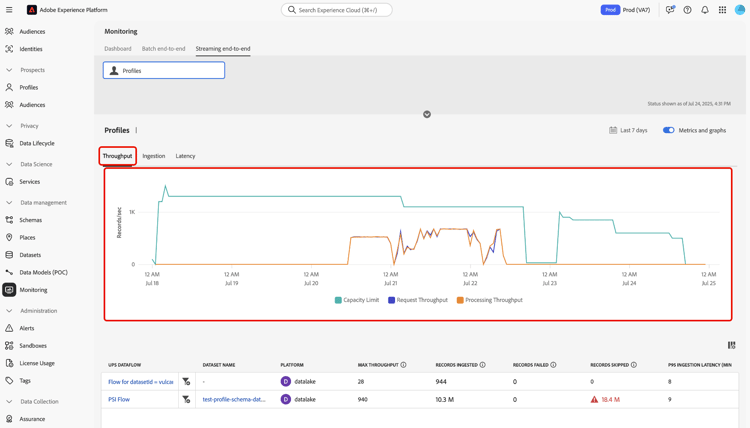
Task: Collapse the Data management section
Action: pyautogui.click(x=9, y=202)
